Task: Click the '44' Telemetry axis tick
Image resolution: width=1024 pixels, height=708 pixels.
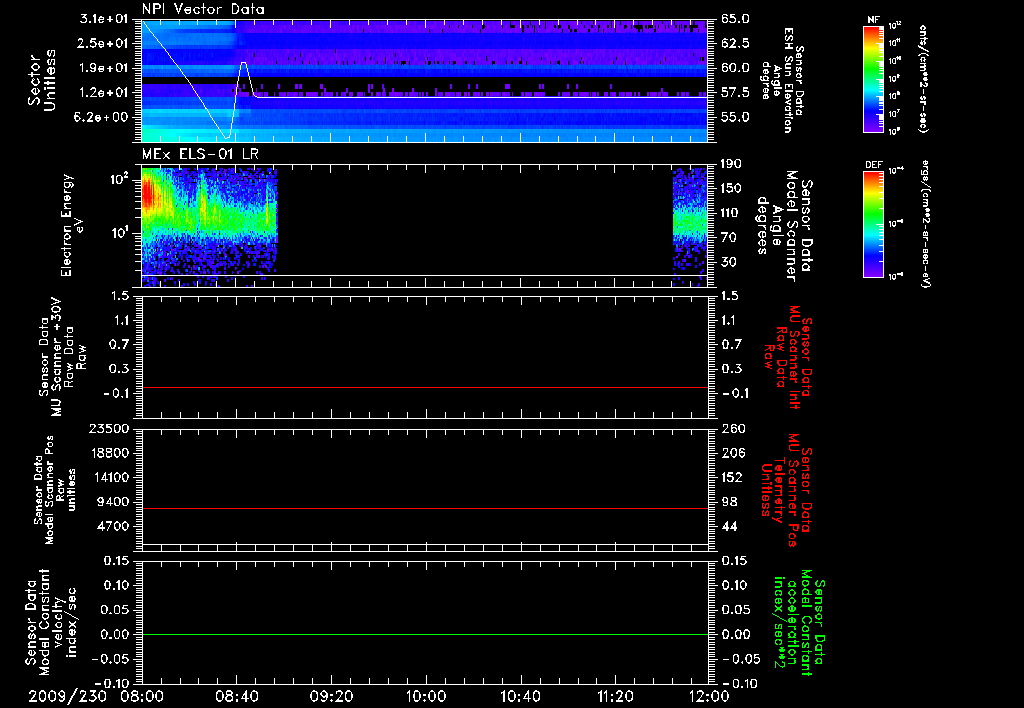Action: 729,526
